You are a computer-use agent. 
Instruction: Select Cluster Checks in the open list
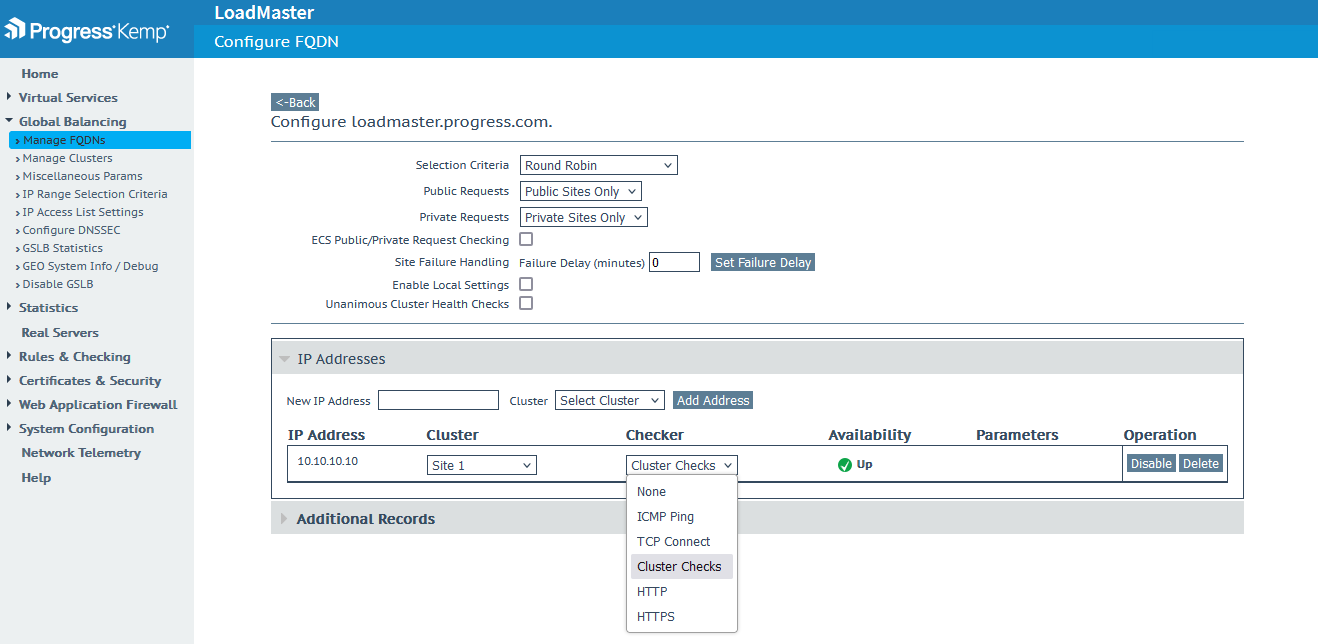click(682, 567)
